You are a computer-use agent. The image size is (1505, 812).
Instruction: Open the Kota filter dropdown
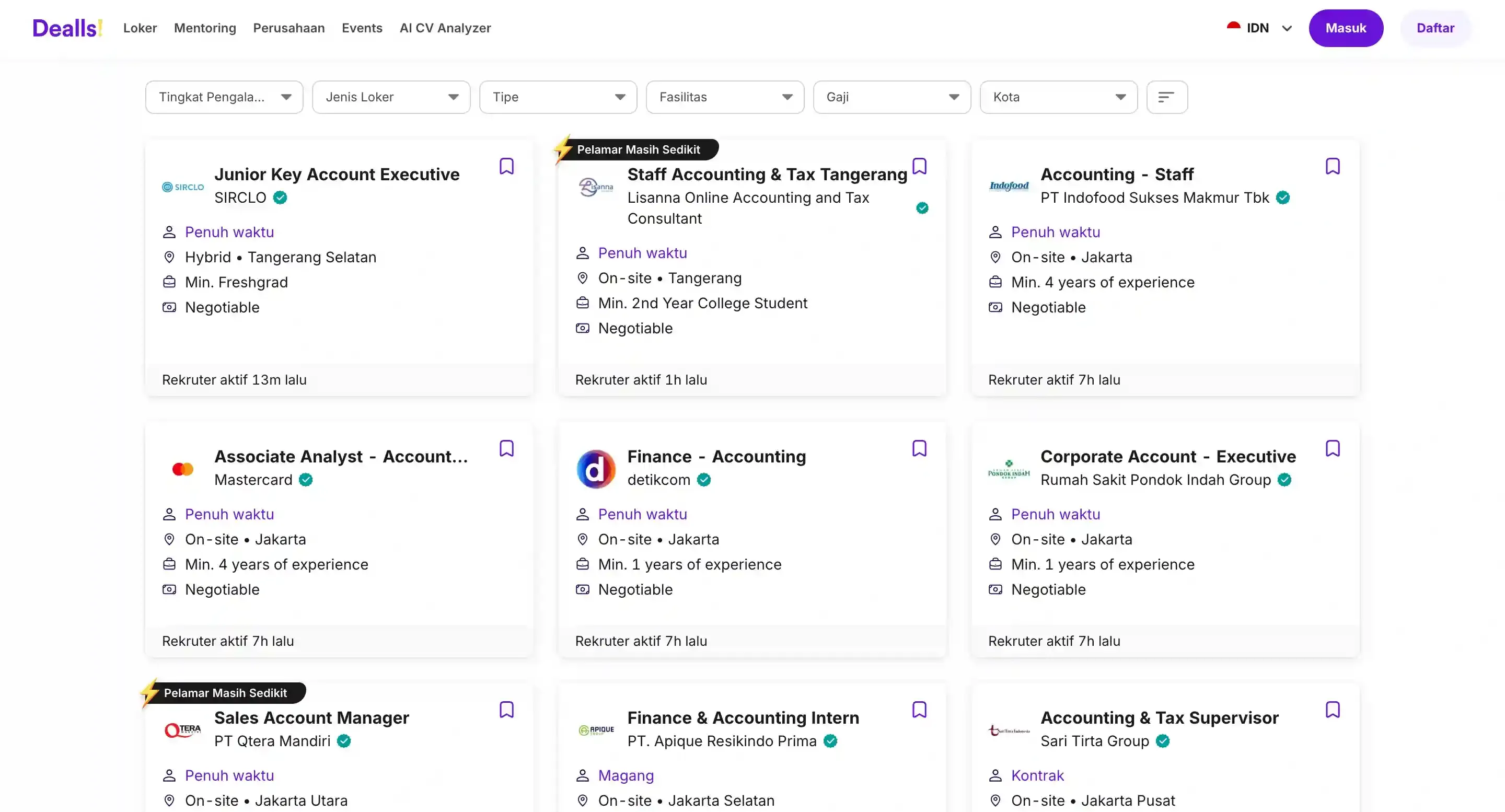[1059, 97]
